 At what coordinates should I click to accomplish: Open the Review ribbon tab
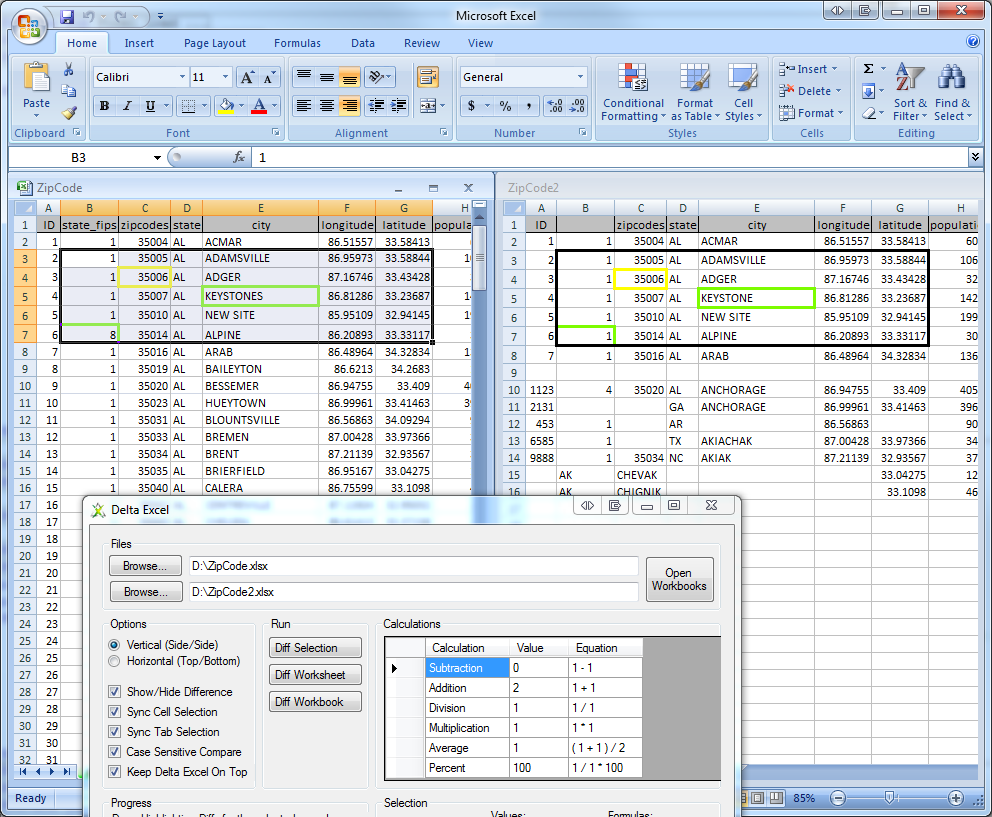coord(422,43)
